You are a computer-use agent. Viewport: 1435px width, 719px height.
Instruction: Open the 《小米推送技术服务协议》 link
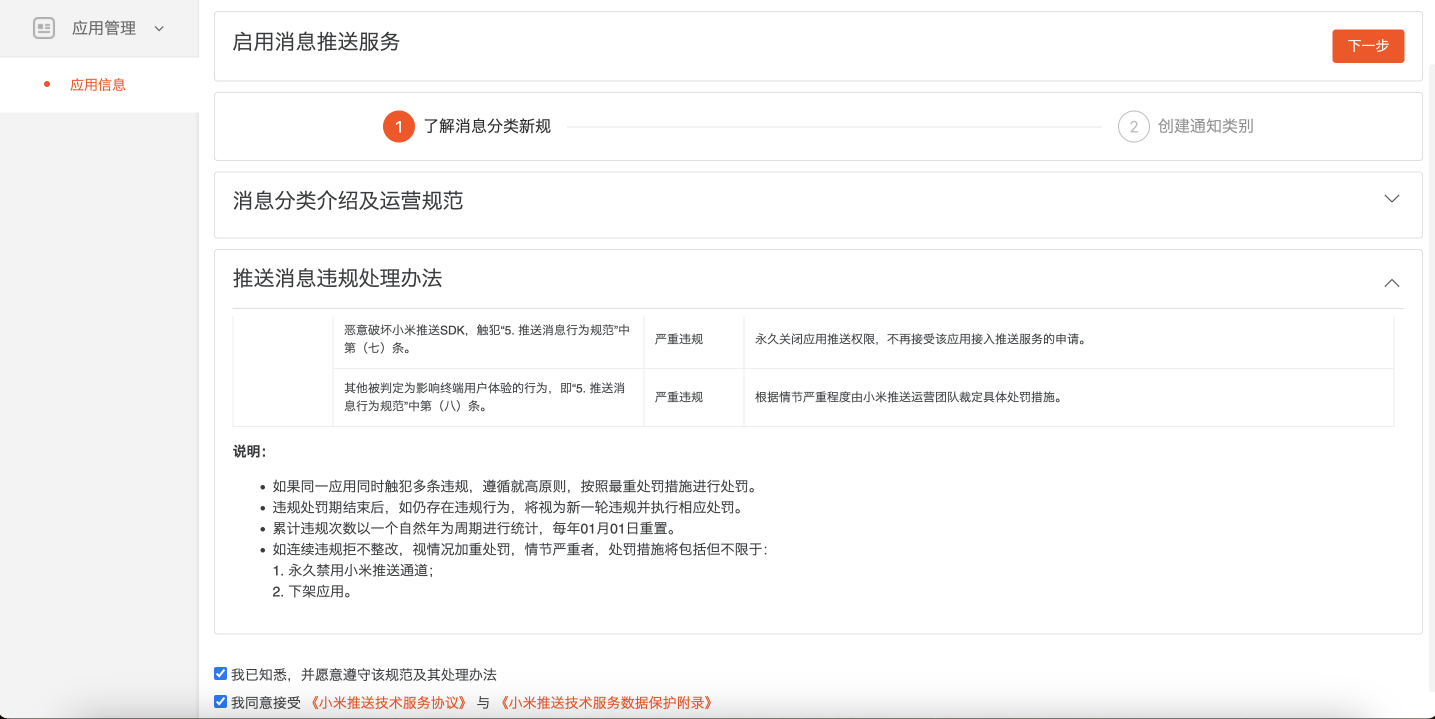(x=388, y=703)
